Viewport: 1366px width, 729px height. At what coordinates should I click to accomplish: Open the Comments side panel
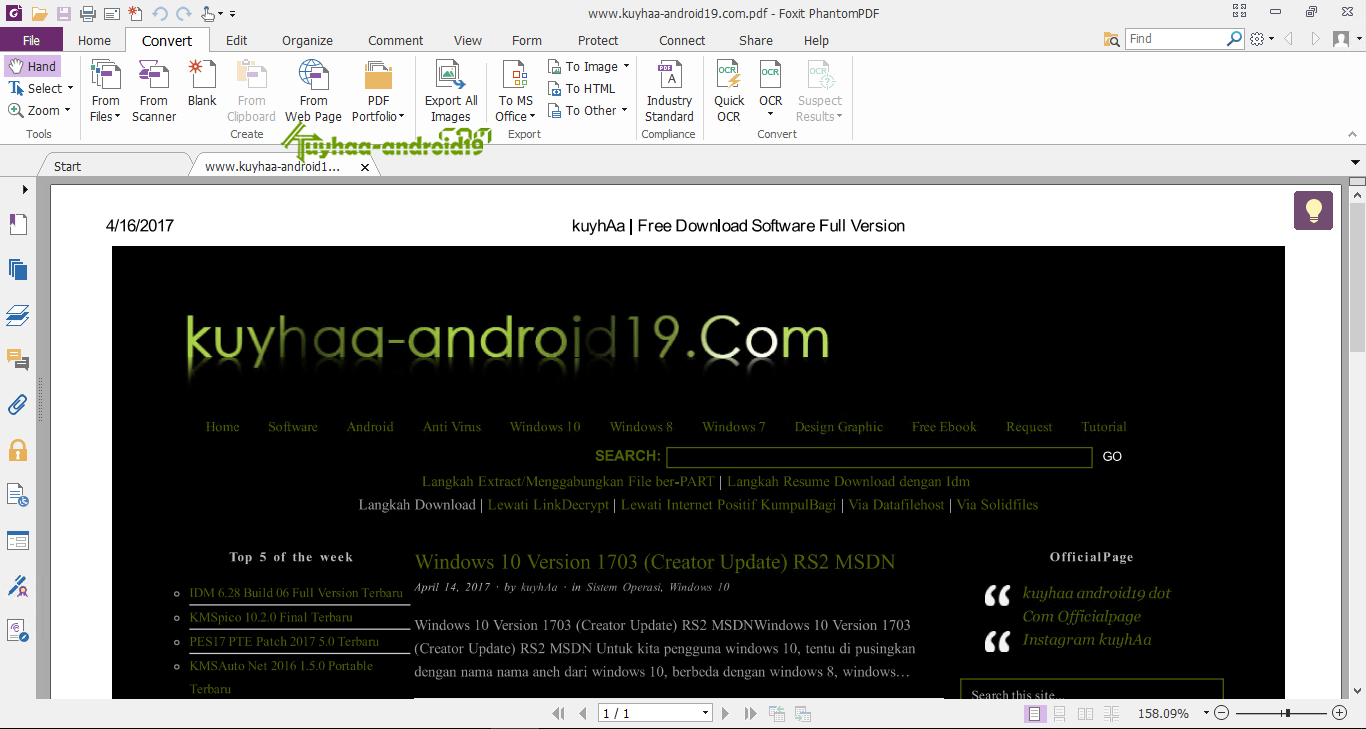point(18,360)
